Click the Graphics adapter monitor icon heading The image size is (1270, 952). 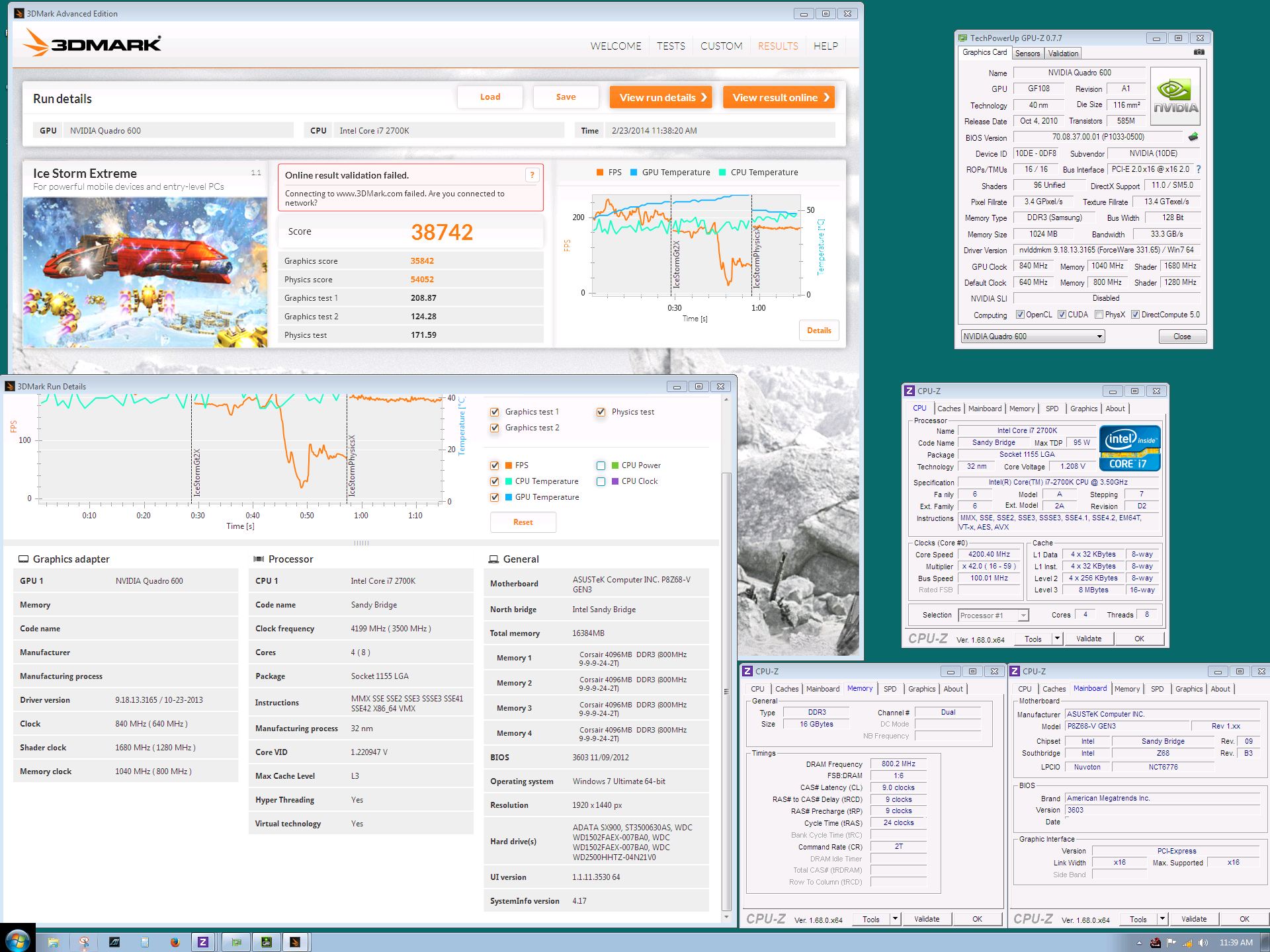(23, 559)
